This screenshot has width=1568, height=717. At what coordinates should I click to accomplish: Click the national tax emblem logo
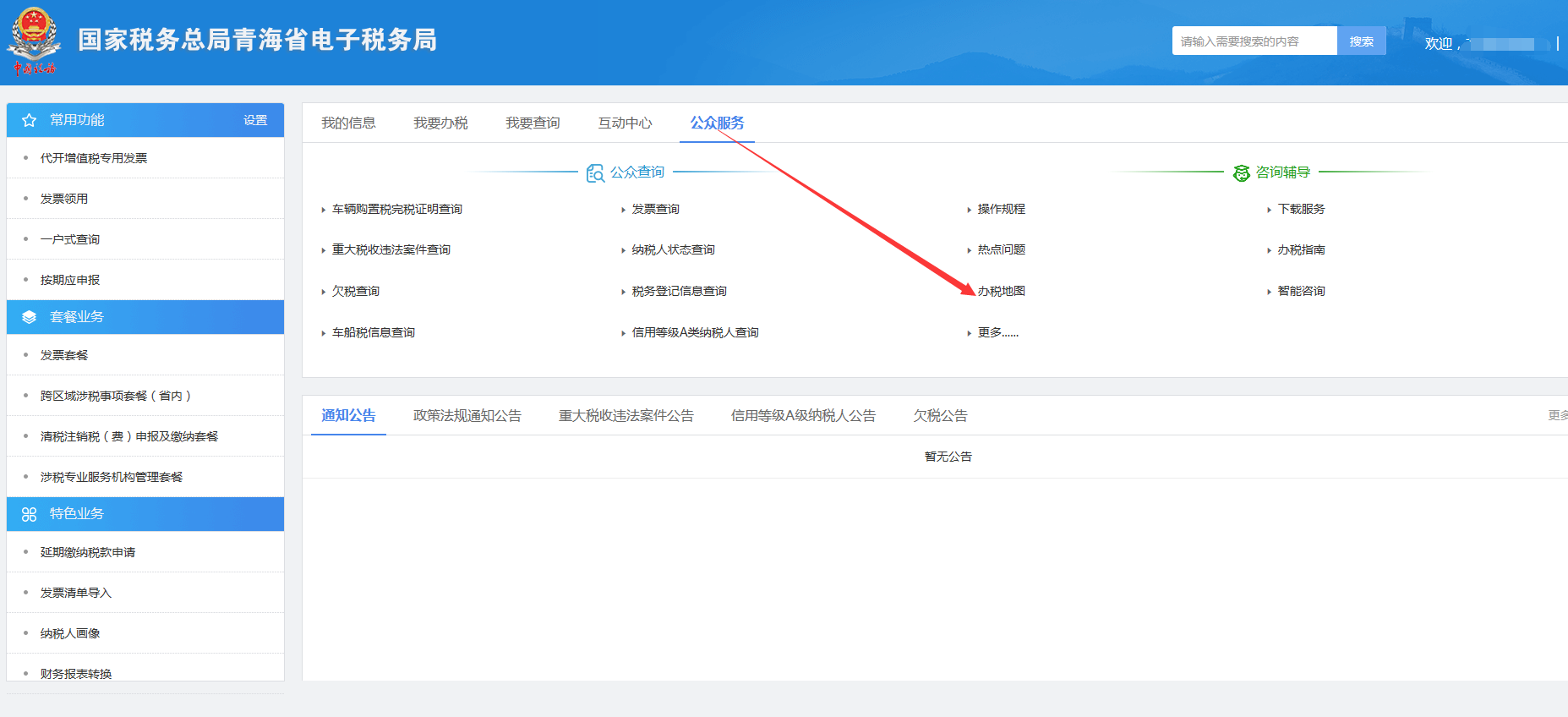point(34,40)
